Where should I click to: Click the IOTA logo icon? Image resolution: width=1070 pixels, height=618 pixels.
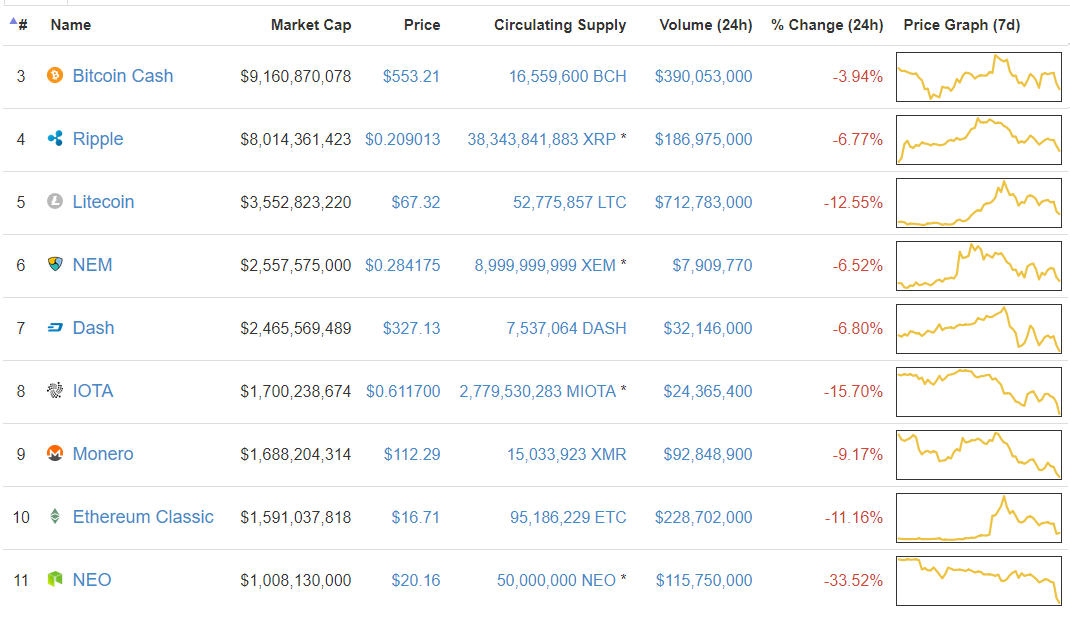coord(55,391)
